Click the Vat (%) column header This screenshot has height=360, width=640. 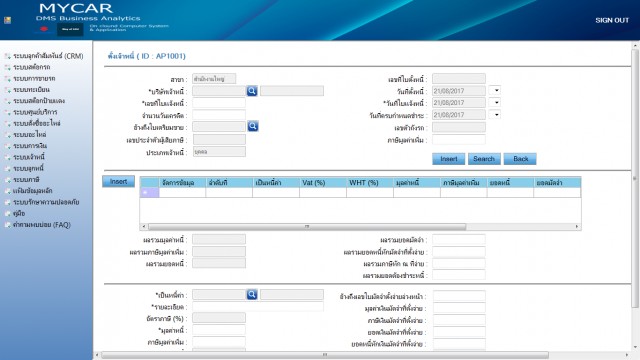pos(323,182)
